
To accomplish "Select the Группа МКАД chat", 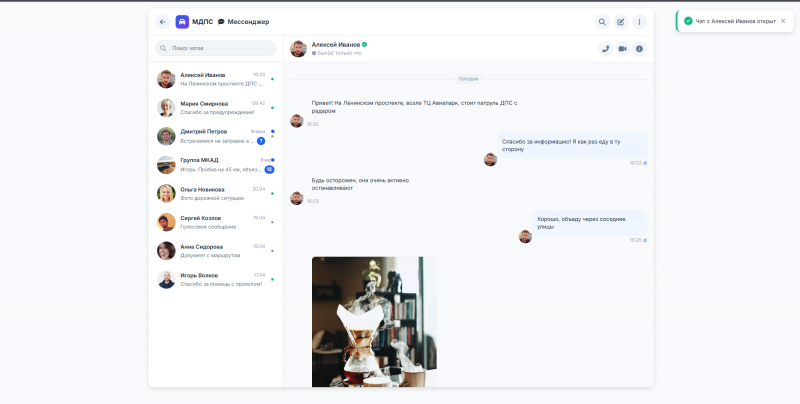I will [216, 165].
